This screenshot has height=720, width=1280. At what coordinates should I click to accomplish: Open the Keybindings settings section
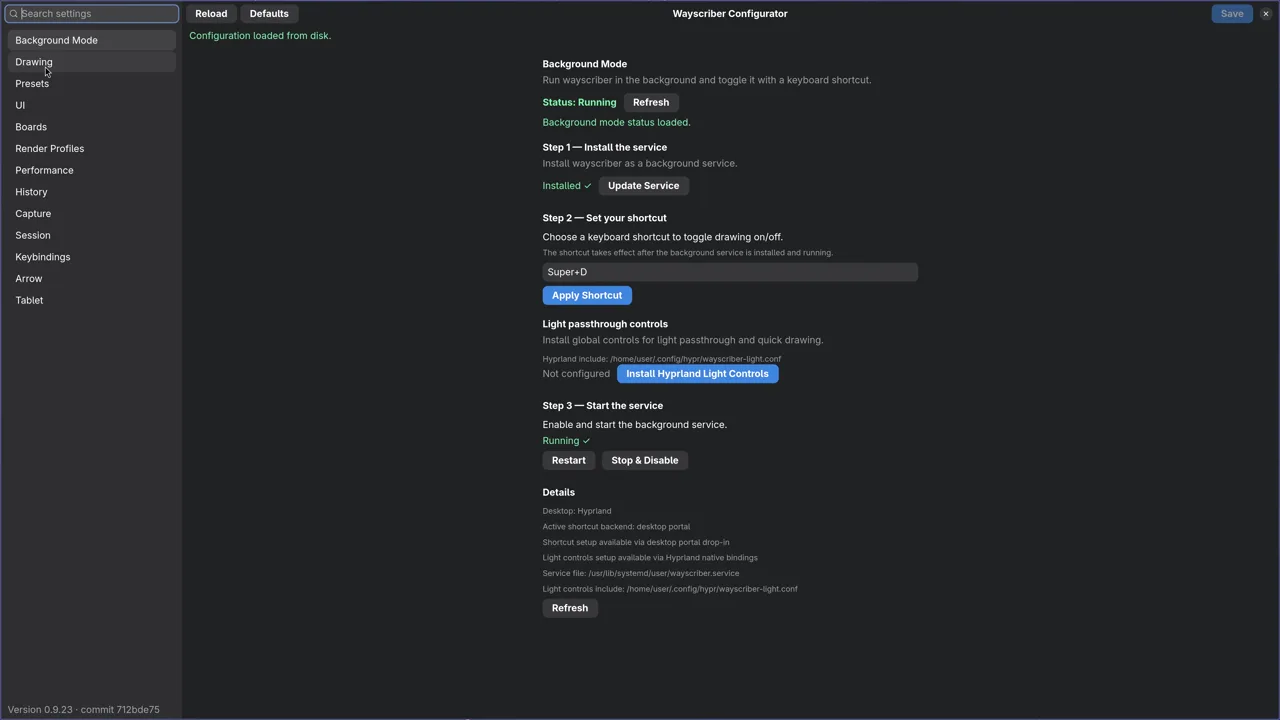click(x=92, y=257)
